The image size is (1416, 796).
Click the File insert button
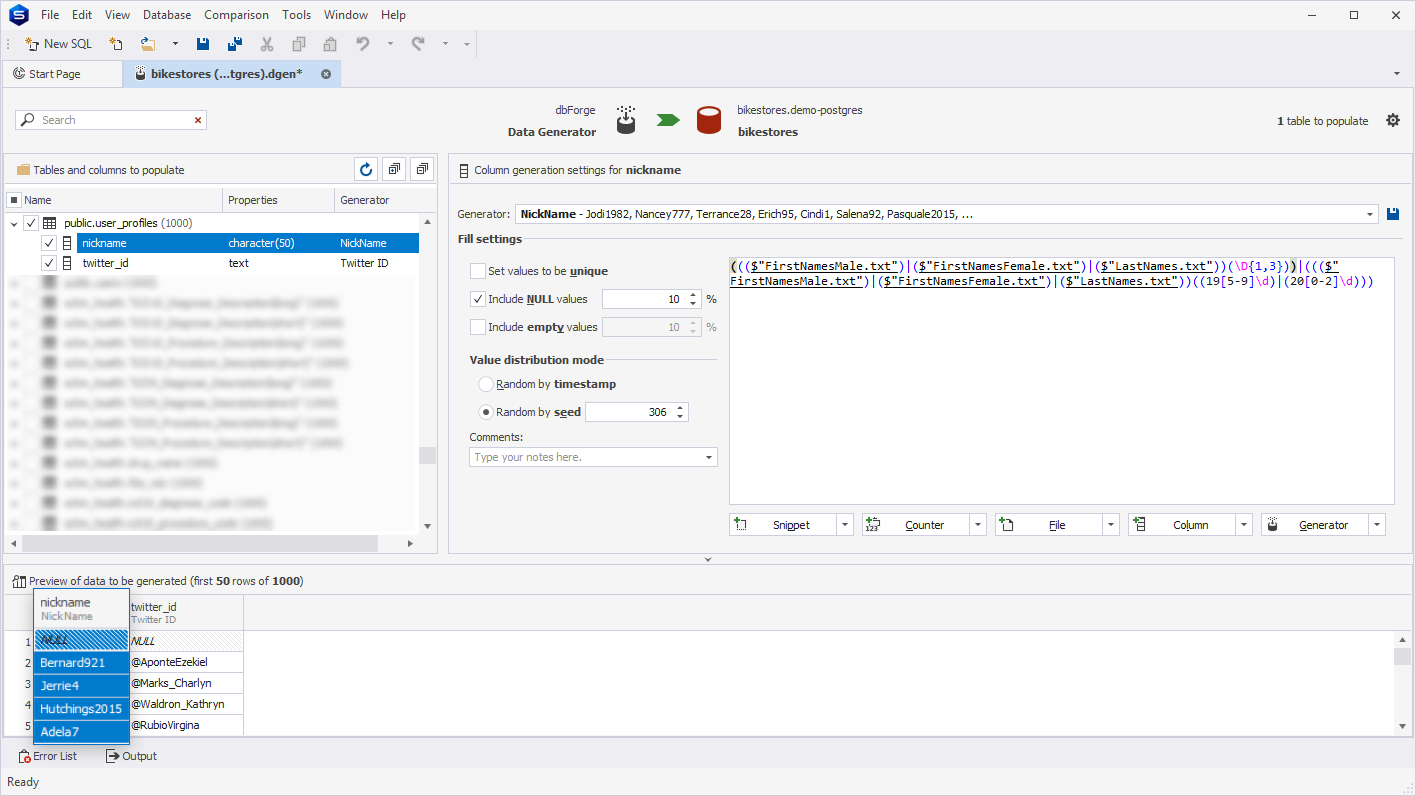1049,525
